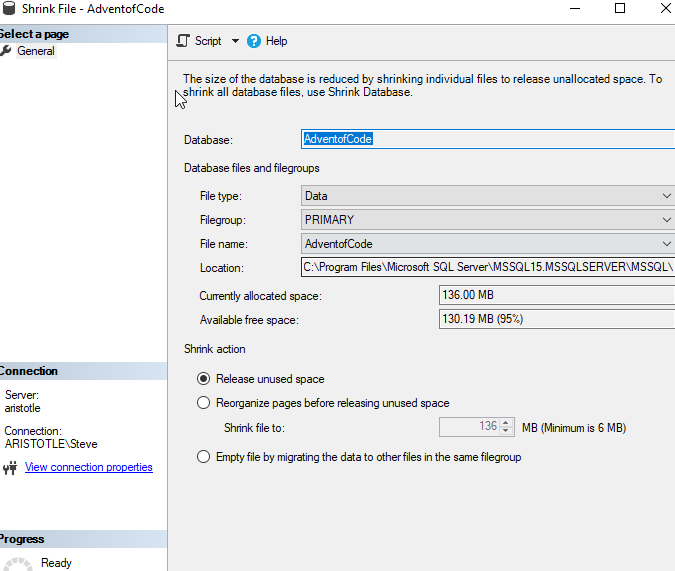Click the server name aristotle
Image resolution: width=675 pixels, height=571 pixels.
pyautogui.click(x=22, y=408)
